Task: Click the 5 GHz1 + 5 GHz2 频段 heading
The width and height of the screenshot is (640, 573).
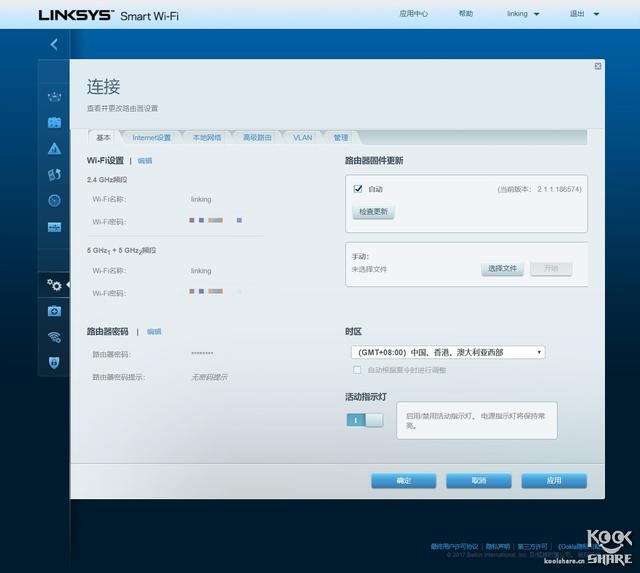Action: pos(121,250)
